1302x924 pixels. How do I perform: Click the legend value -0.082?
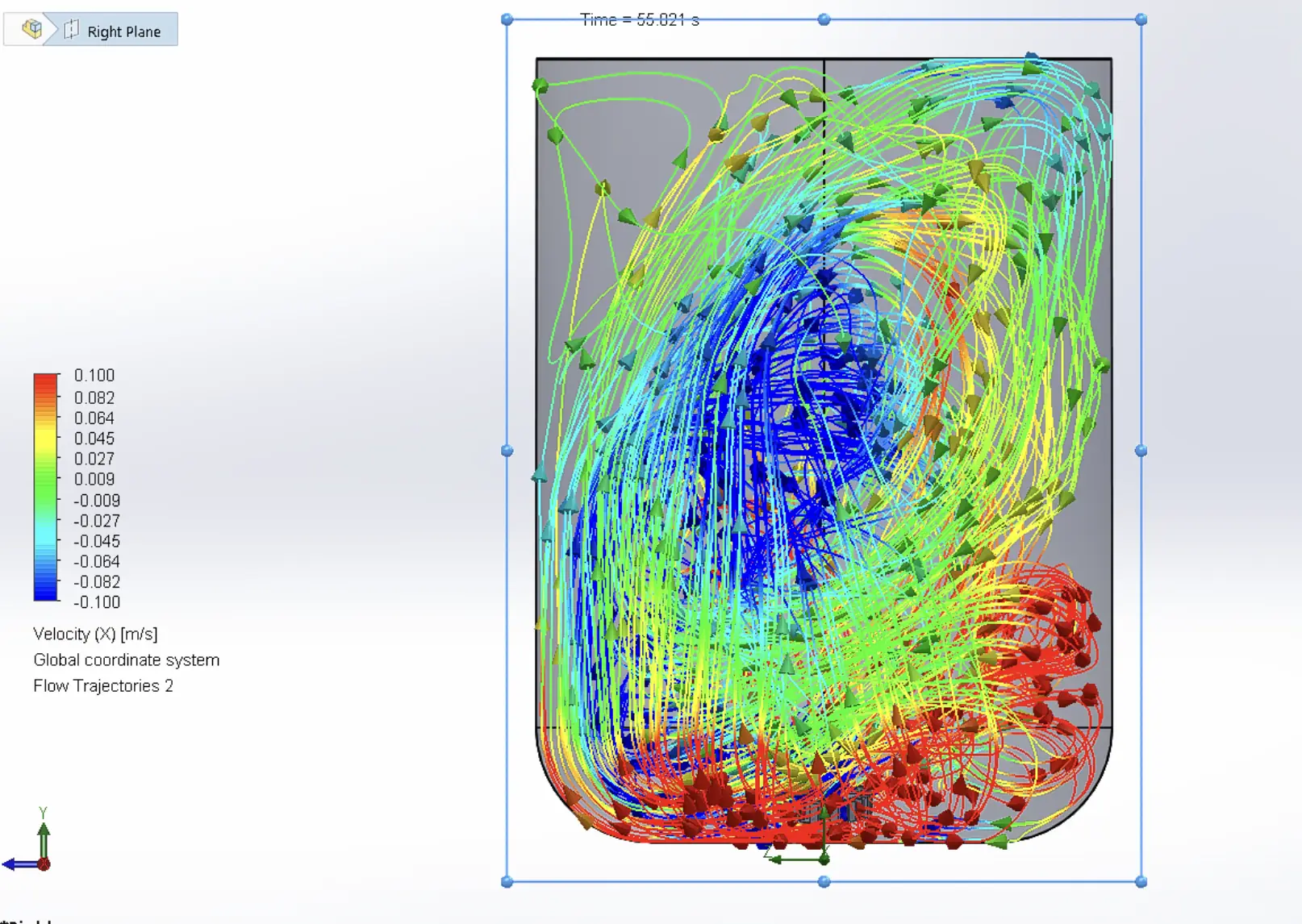97,581
